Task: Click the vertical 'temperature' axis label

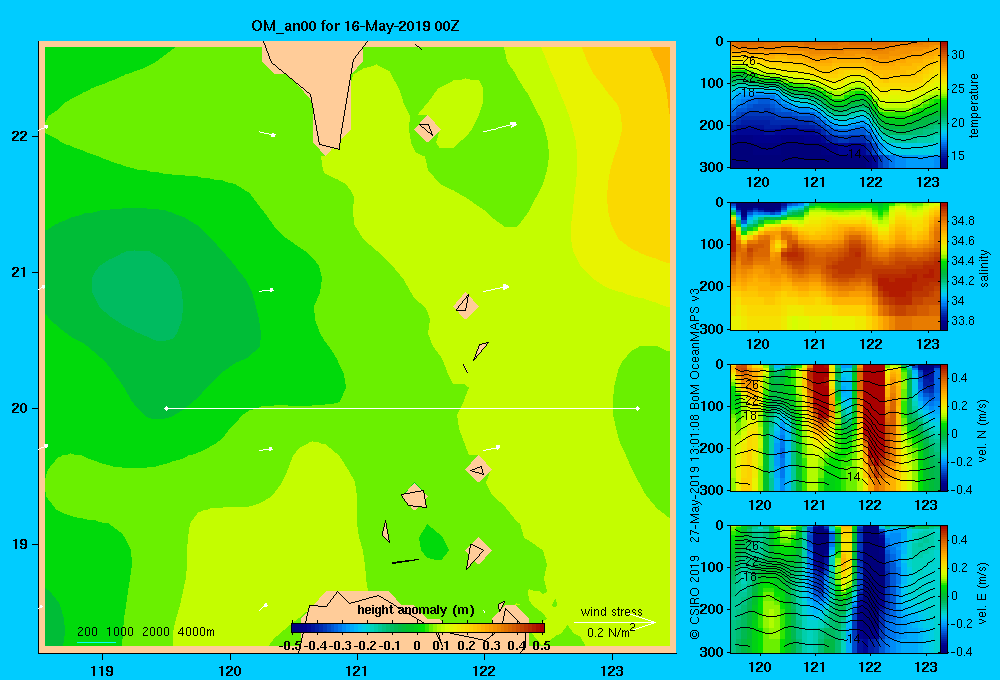Action: [x=974, y=105]
